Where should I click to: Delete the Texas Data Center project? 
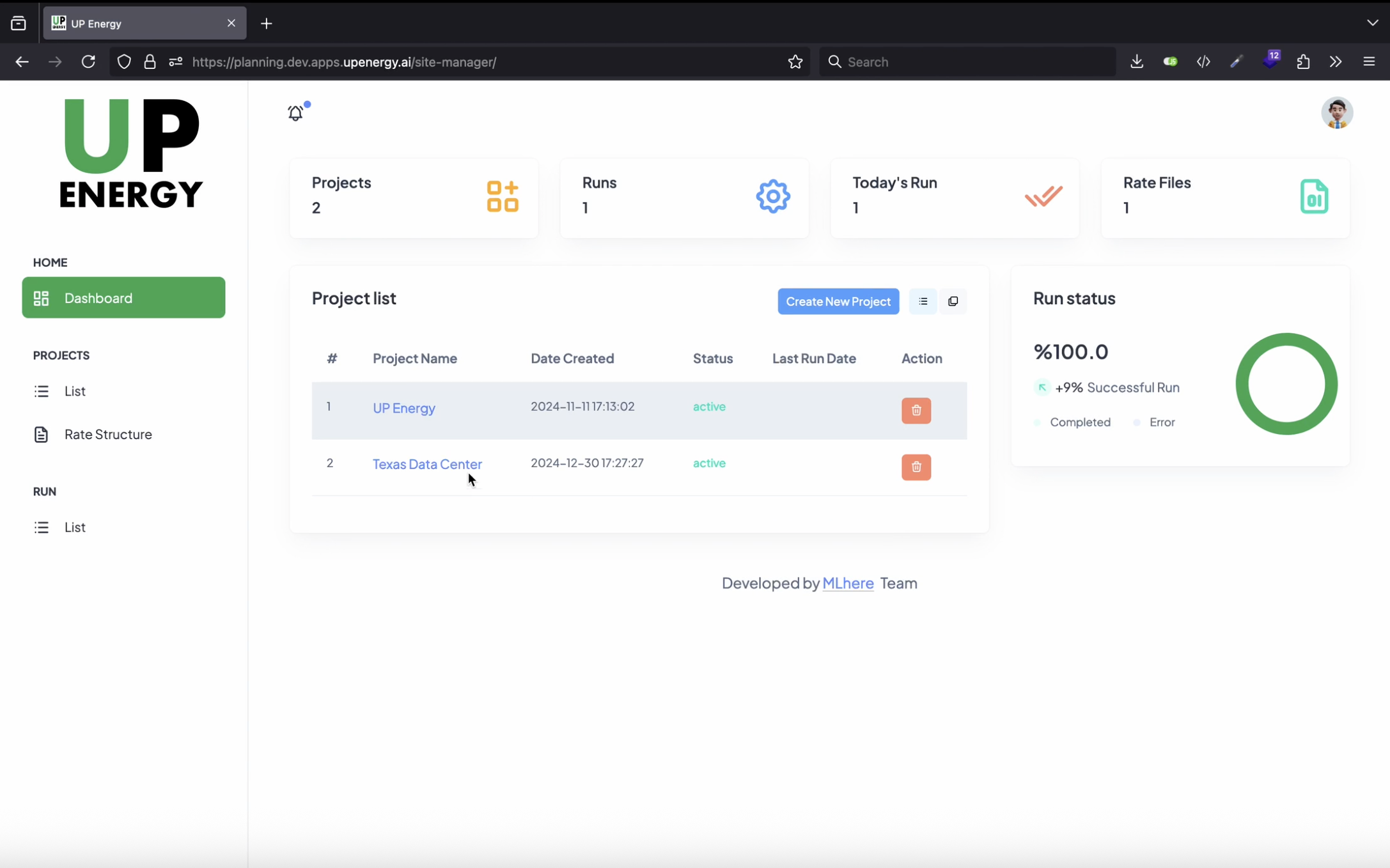coord(916,467)
